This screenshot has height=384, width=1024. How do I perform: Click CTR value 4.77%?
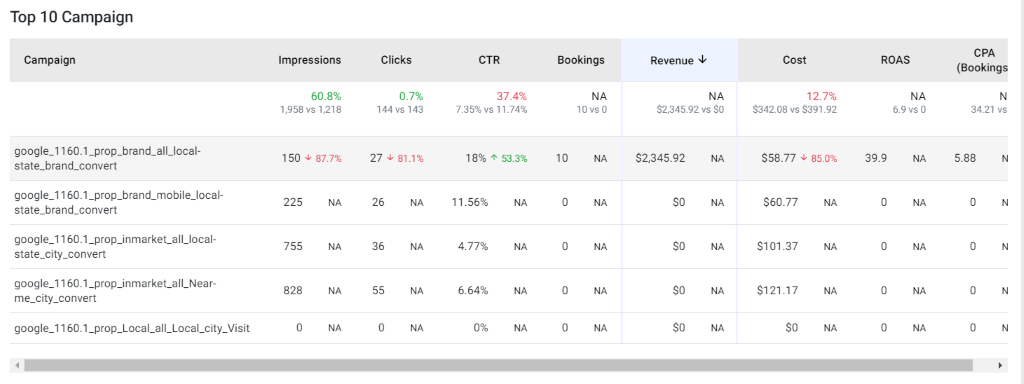click(x=473, y=247)
